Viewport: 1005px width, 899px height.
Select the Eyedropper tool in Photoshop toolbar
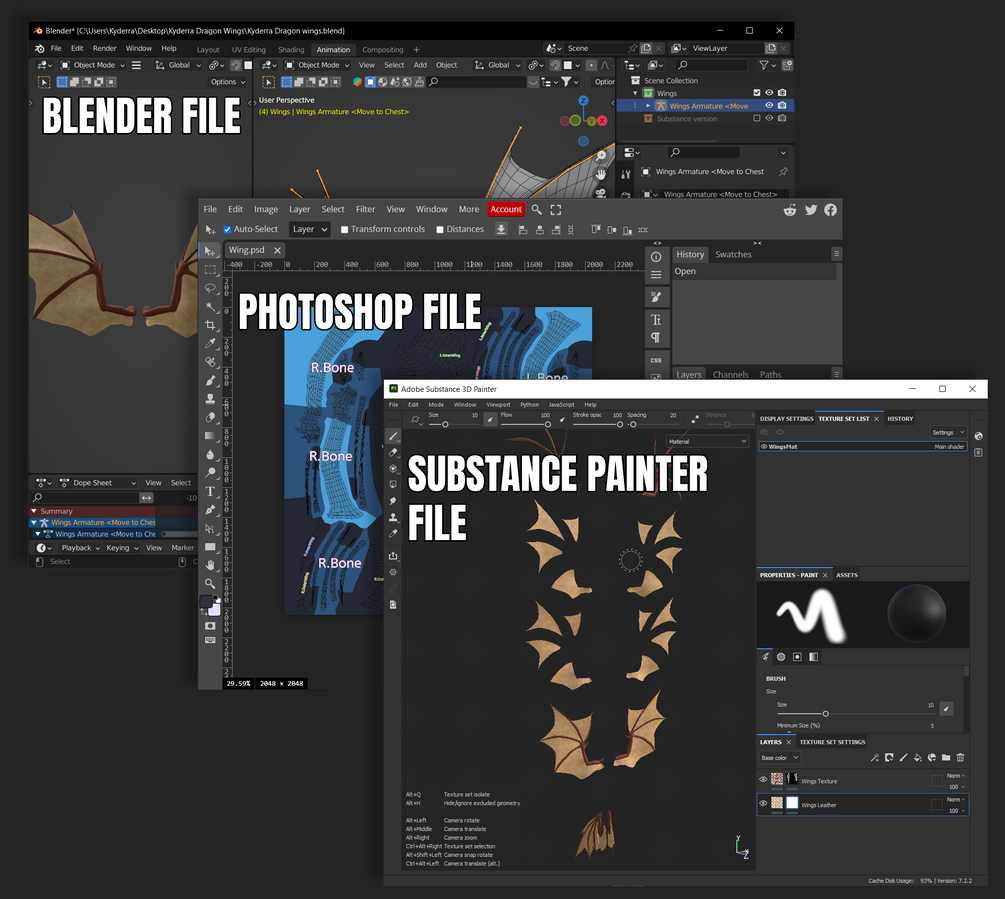(210, 343)
